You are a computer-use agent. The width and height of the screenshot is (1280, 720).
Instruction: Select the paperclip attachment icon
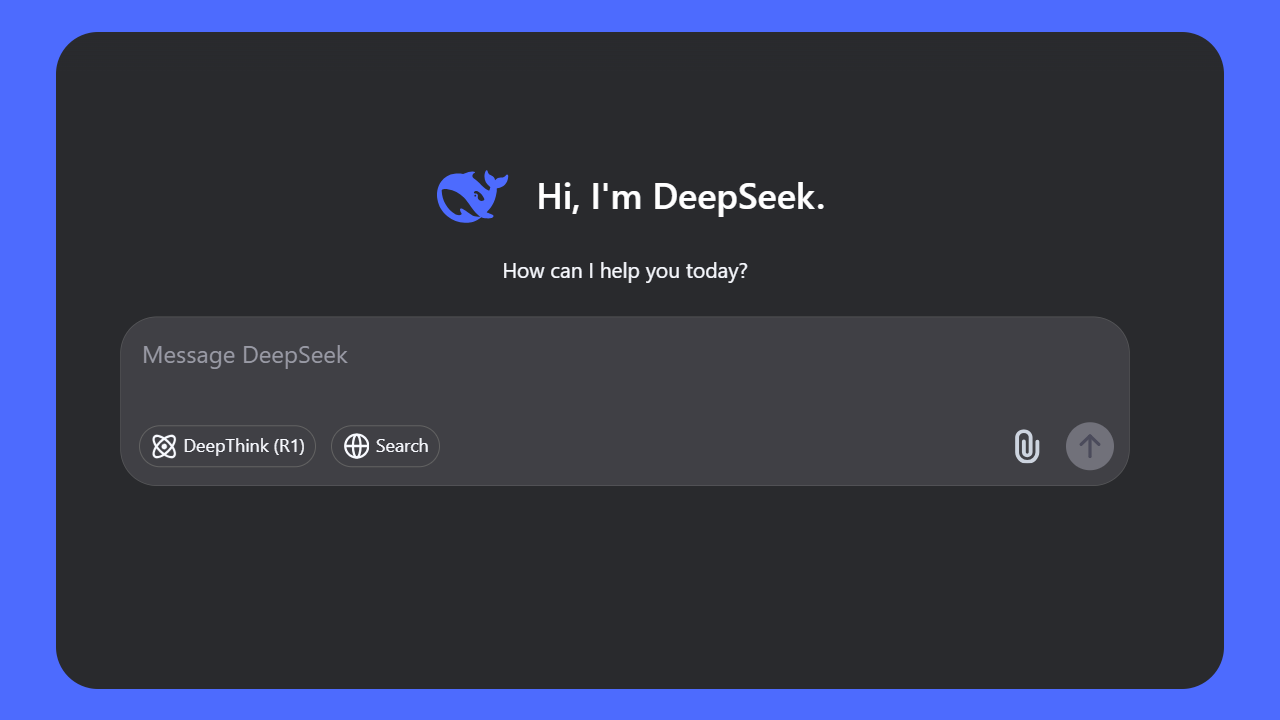[1026, 446]
